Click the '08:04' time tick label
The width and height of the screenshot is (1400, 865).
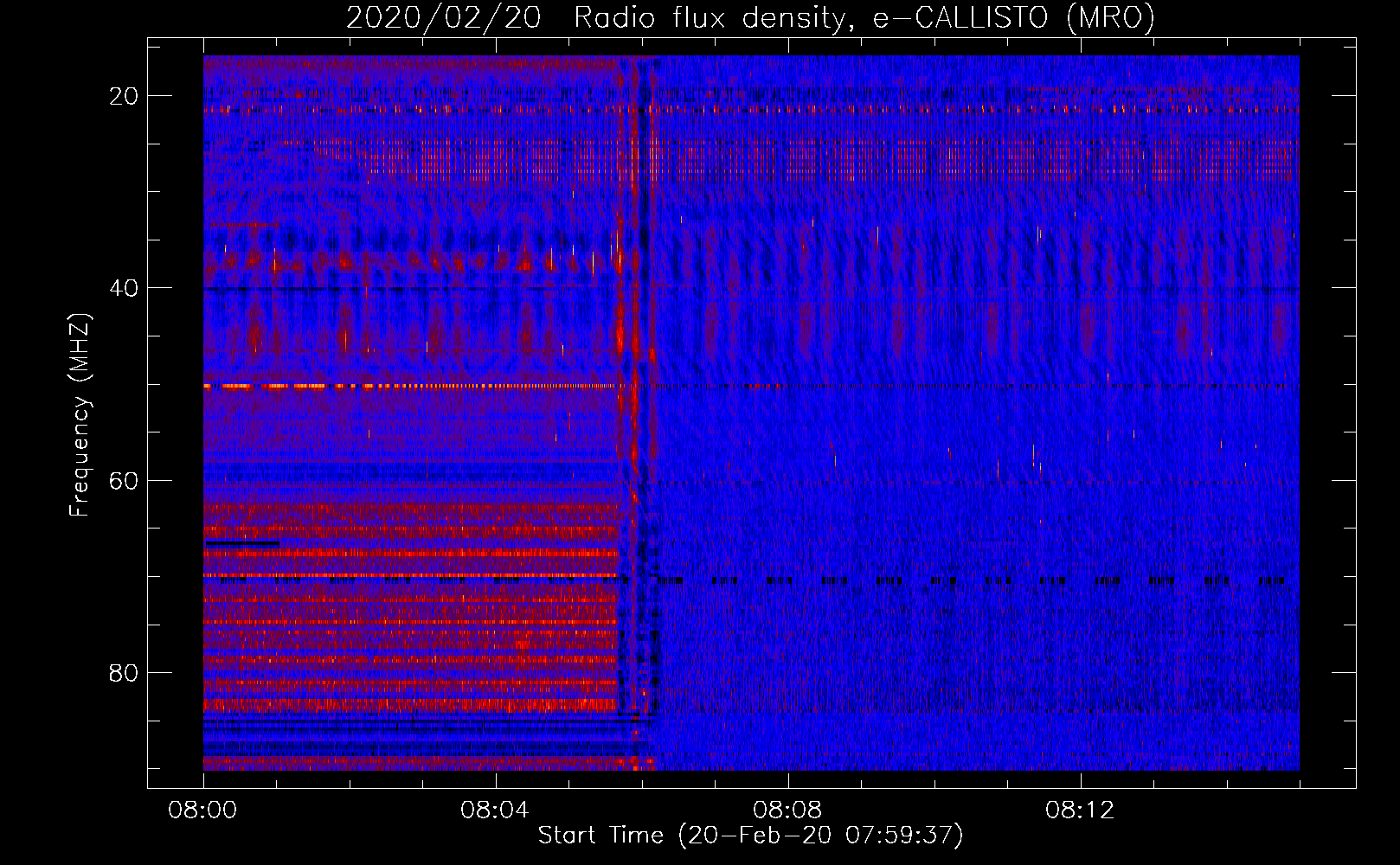496,811
